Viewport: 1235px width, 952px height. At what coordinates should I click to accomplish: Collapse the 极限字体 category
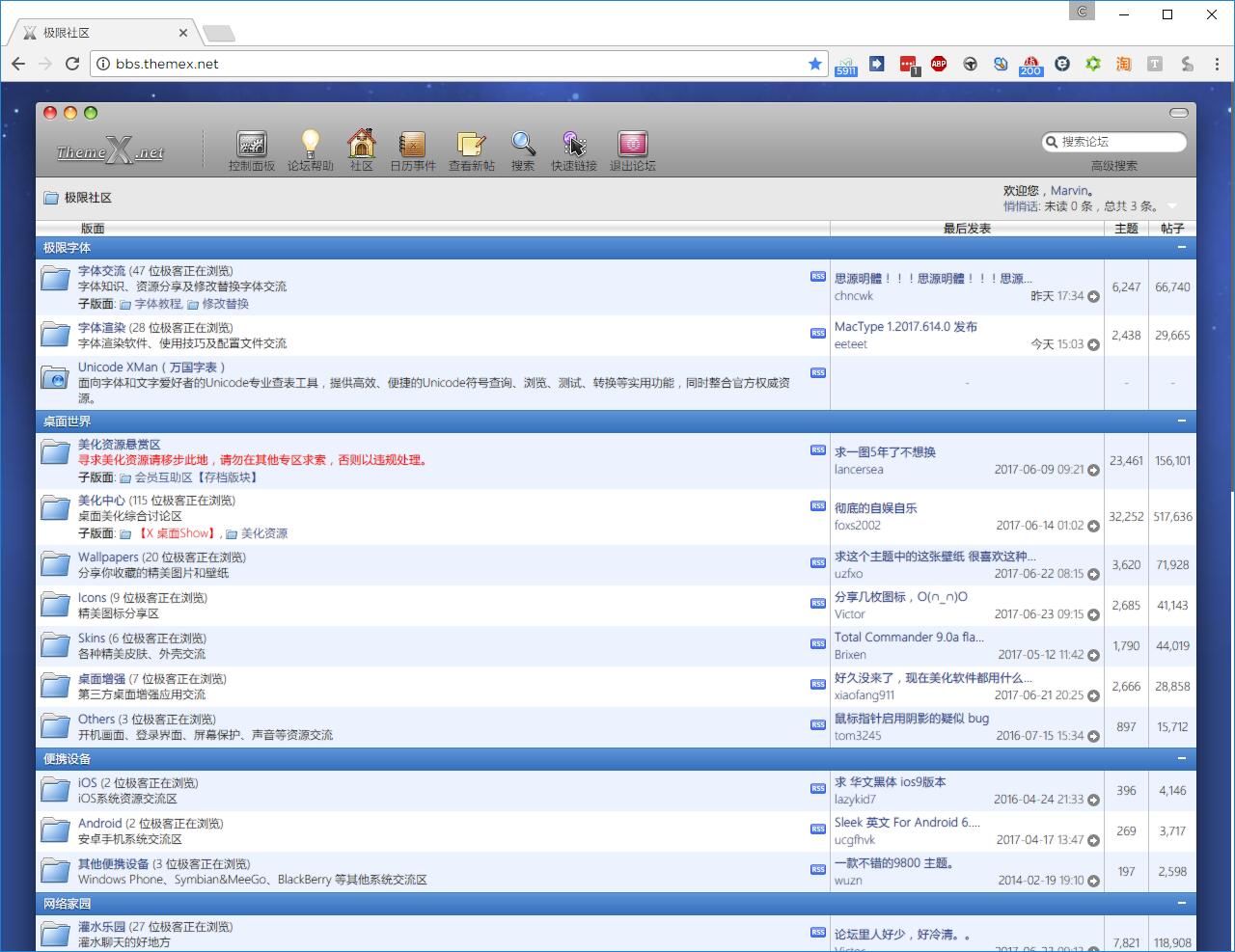[1182, 248]
